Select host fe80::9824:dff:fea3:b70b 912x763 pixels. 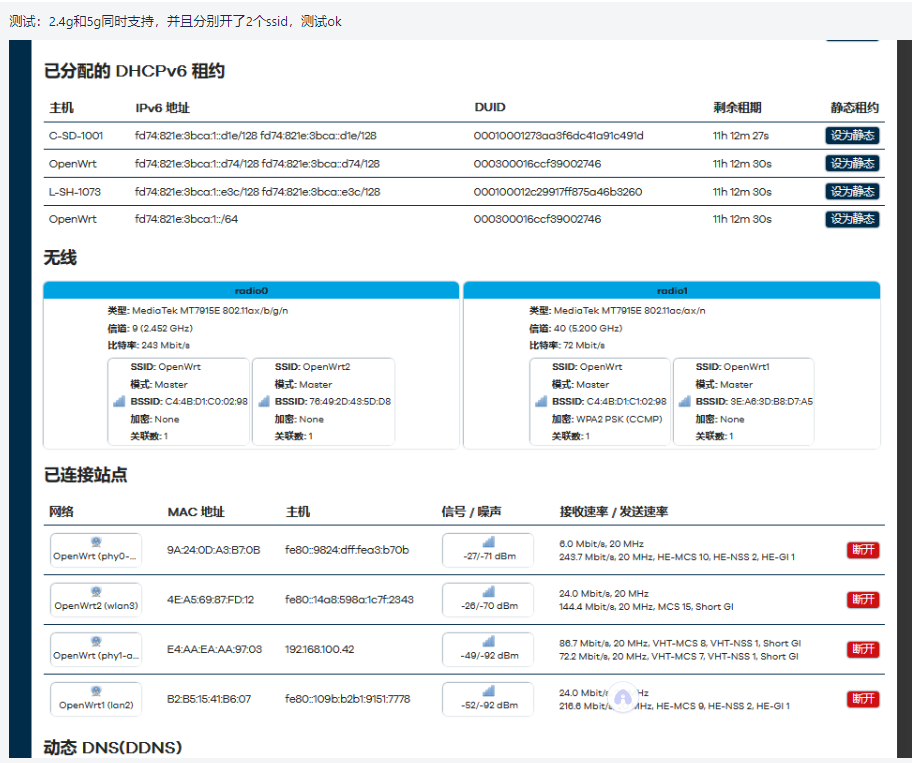347,550
